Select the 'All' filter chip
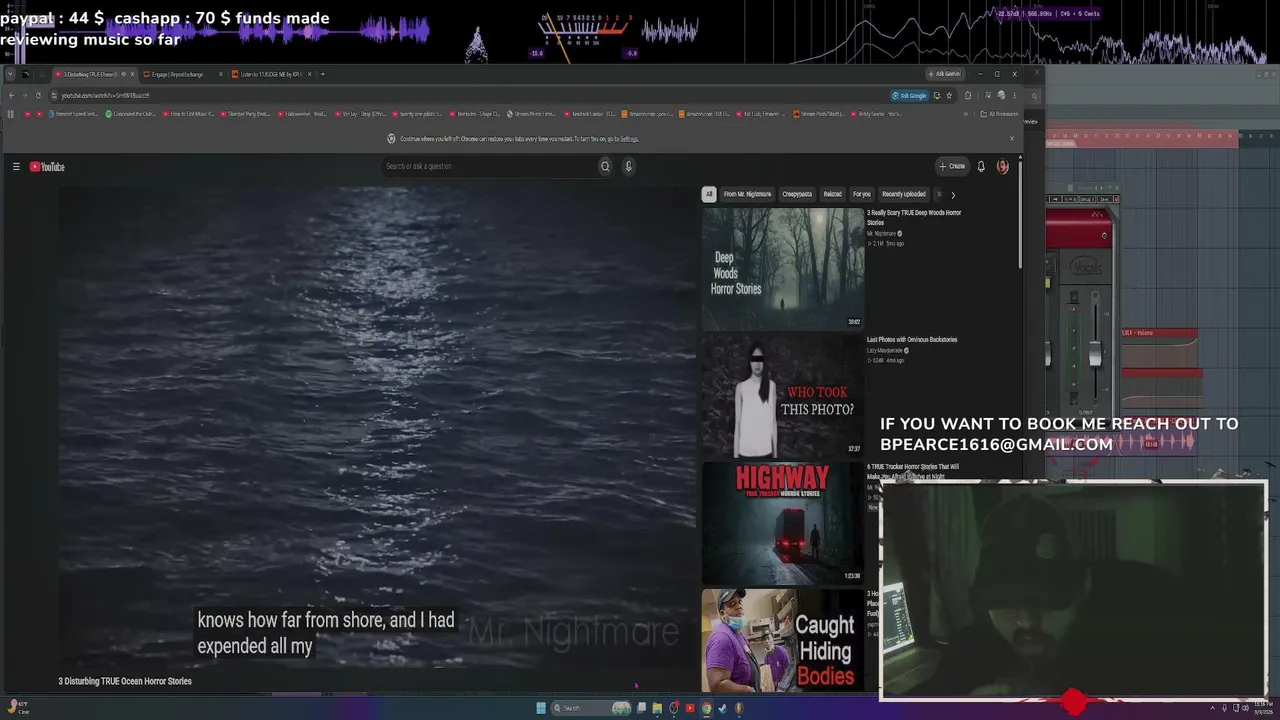Screen dimensions: 1280x720 [709, 195]
